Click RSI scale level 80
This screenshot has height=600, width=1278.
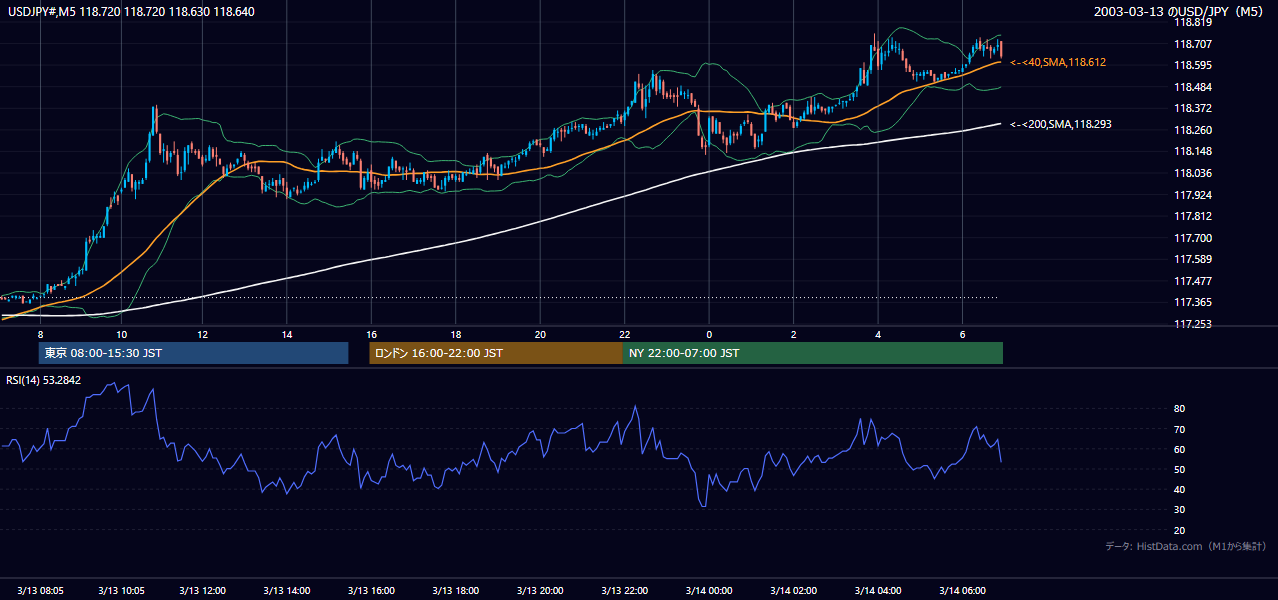tap(1179, 409)
